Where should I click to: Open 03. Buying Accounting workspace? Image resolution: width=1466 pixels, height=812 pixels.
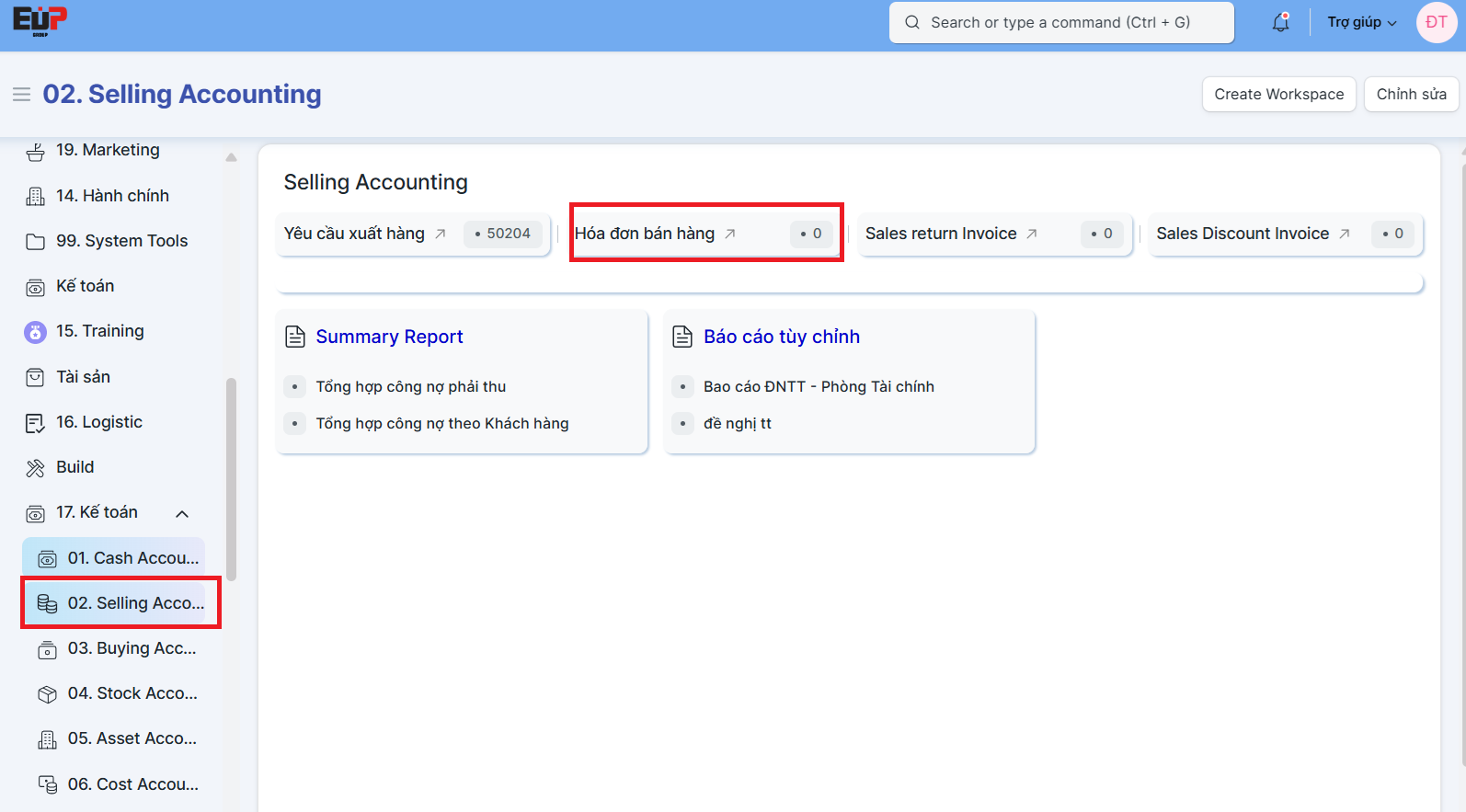pos(131,649)
